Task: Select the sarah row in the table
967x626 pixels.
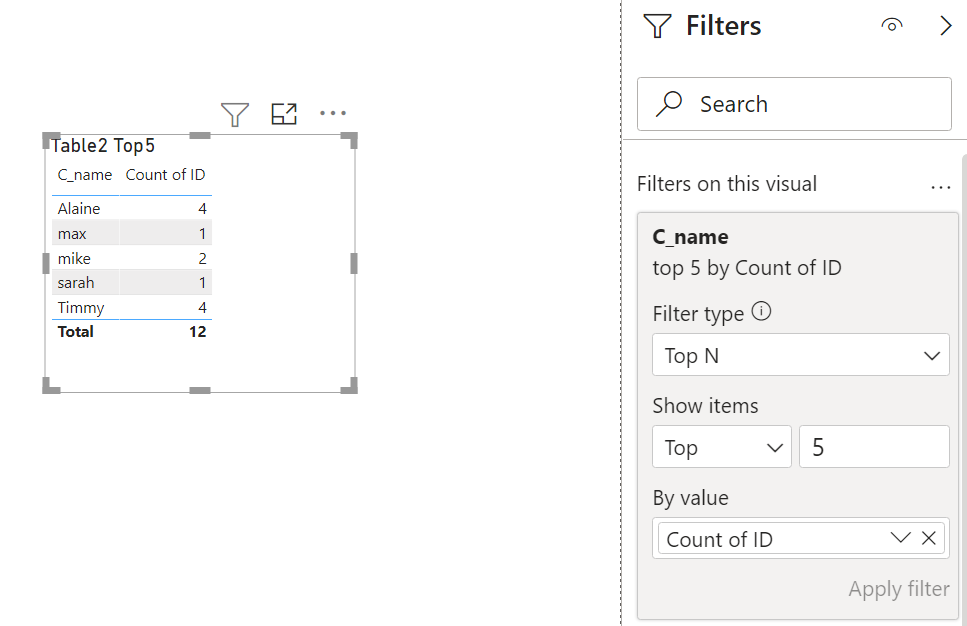Action: (x=132, y=282)
